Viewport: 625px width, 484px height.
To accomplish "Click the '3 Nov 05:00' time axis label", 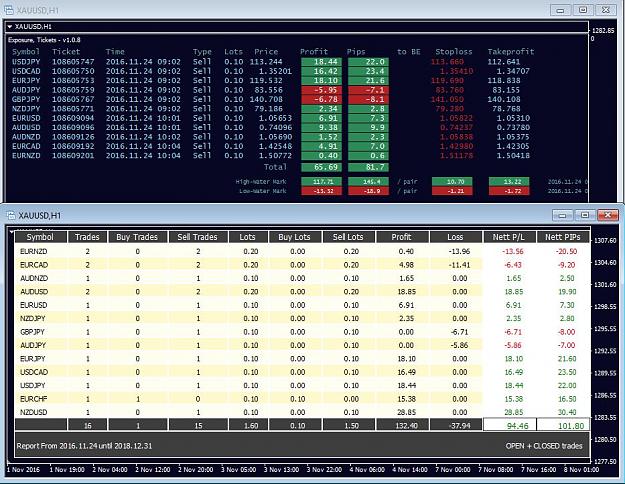I will (239, 470).
